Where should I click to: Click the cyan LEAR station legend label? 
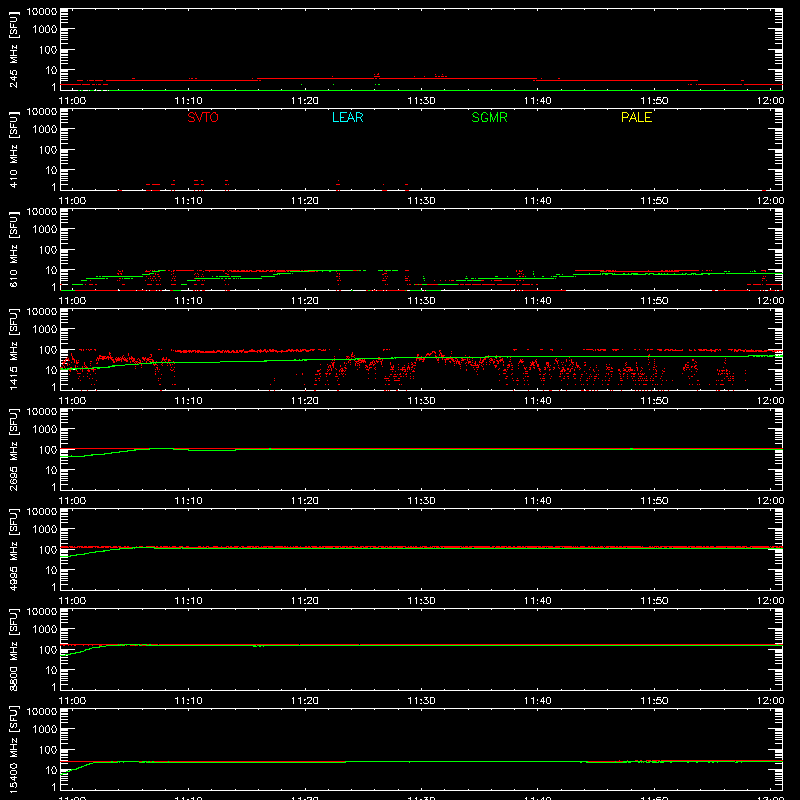[x=347, y=117]
